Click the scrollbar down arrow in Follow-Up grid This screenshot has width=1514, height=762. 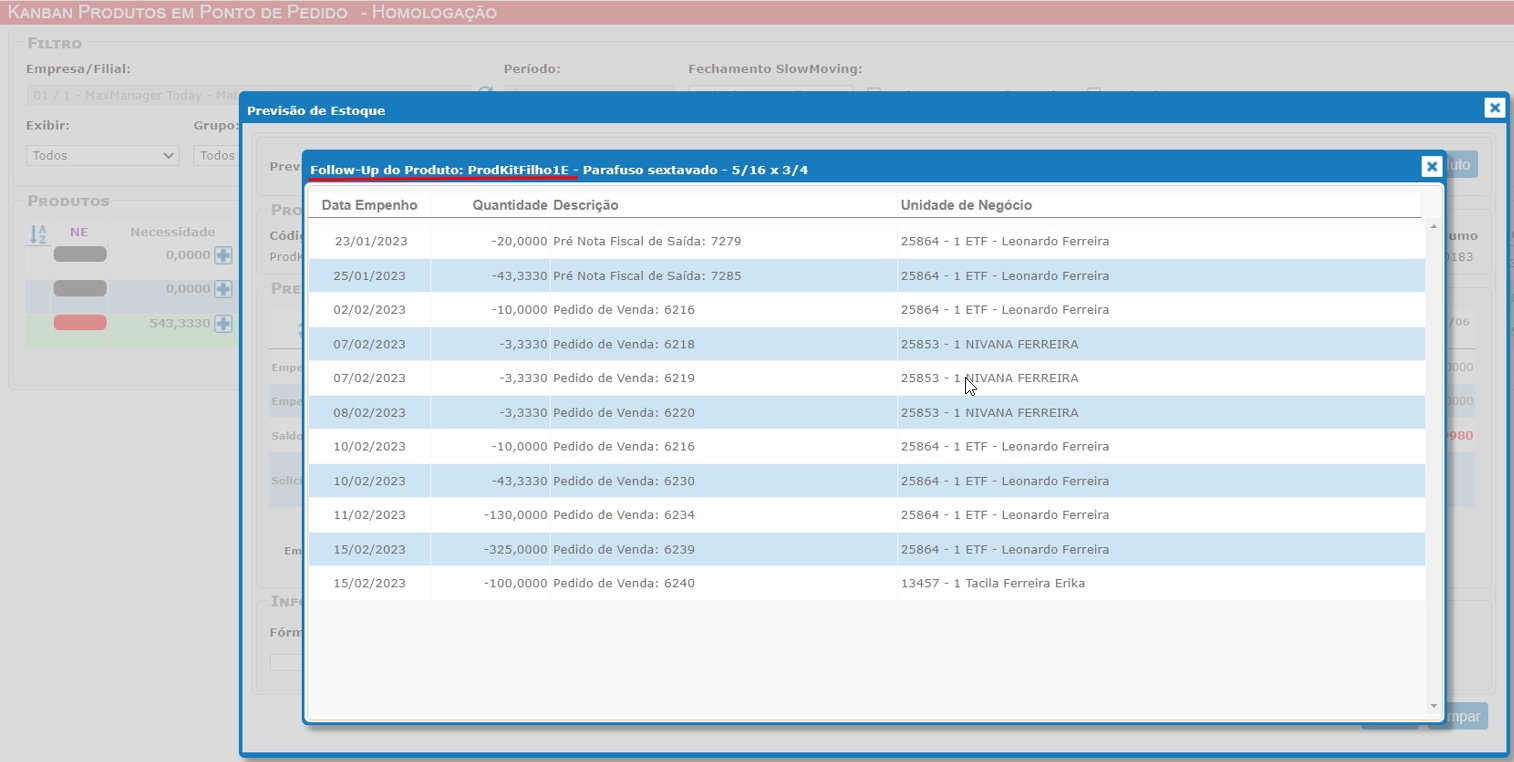click(1433, 706)
